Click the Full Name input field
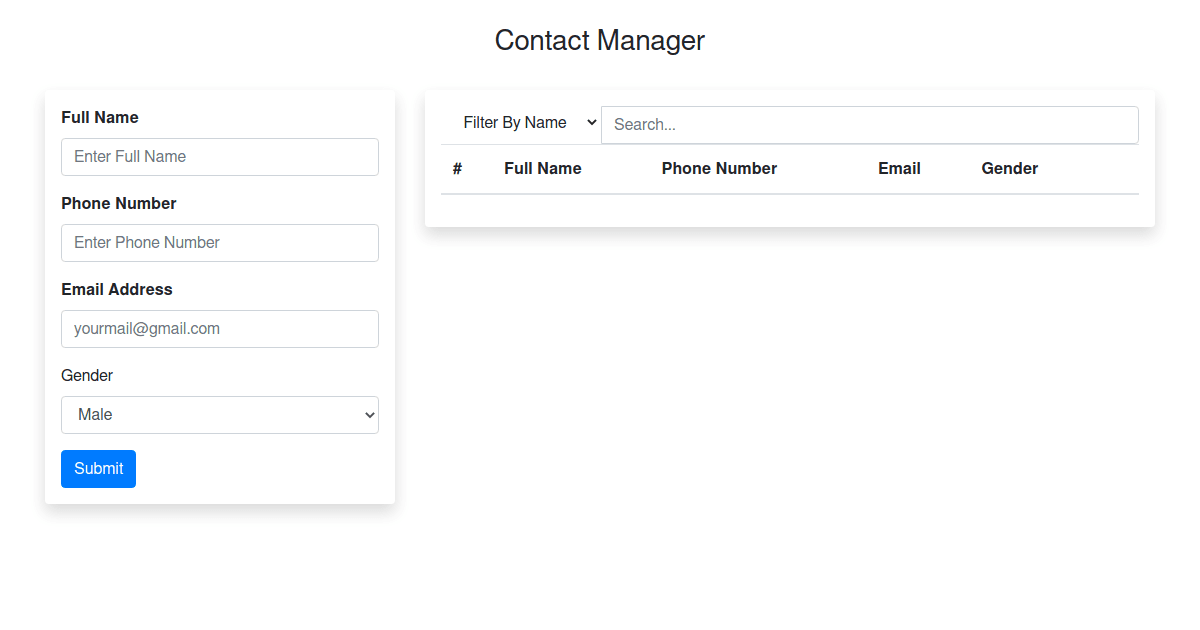 pos(220,157)
